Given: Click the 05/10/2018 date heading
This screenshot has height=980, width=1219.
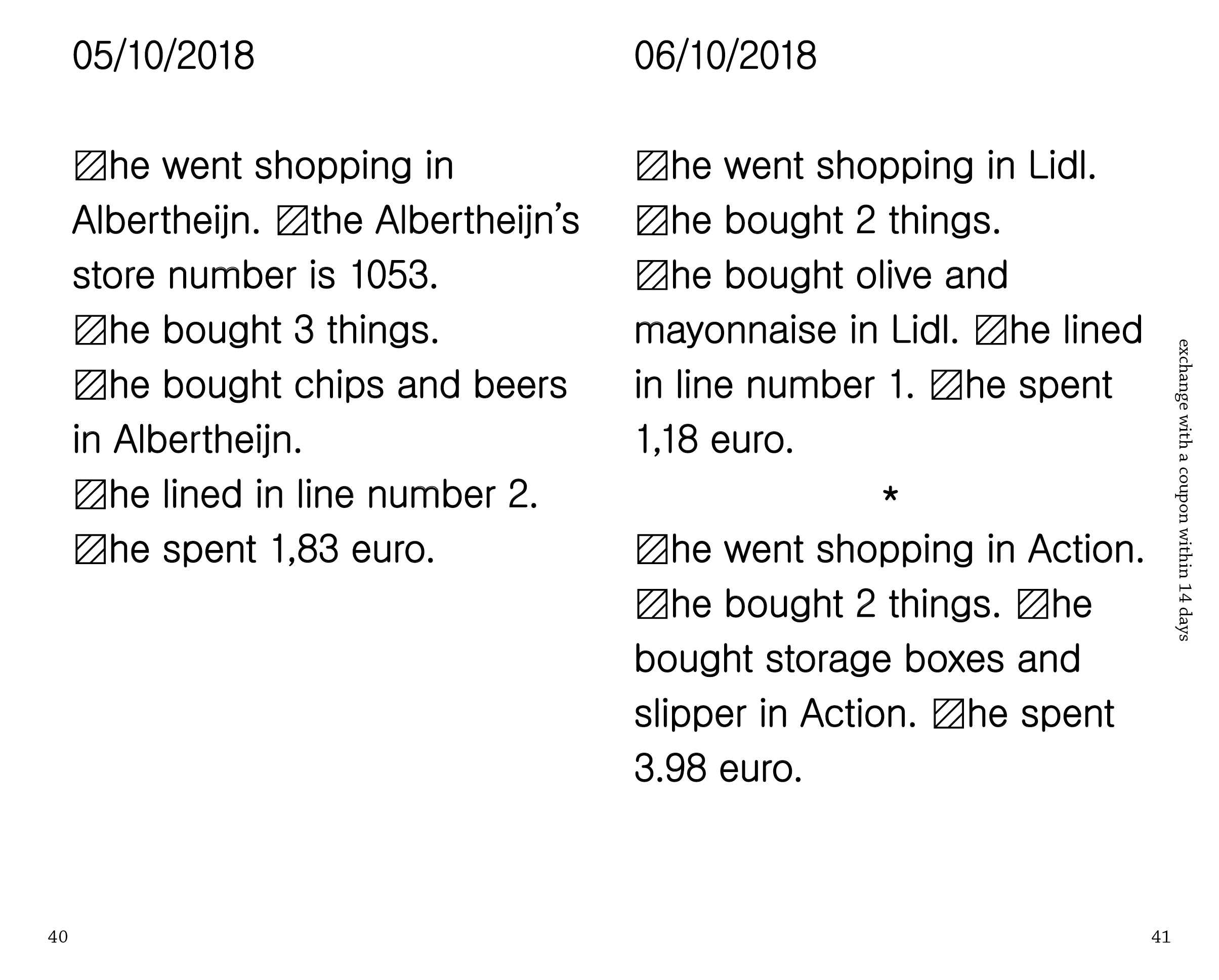Looking at the screenshot, I should click(163, 56).
